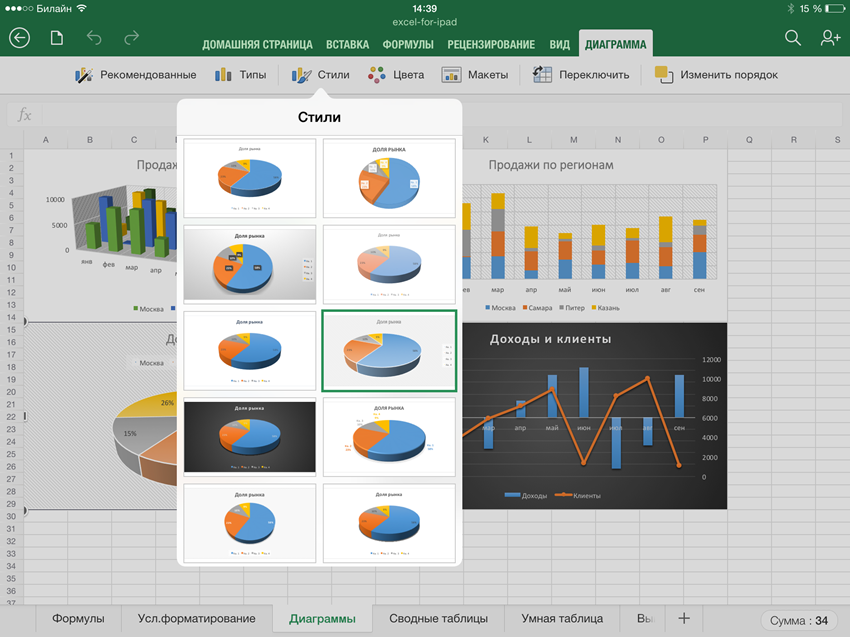Select the Продажи по регионам chart
Image resolution: width=850 pixels, height=637 pixels.
click(x=594, y=236)
